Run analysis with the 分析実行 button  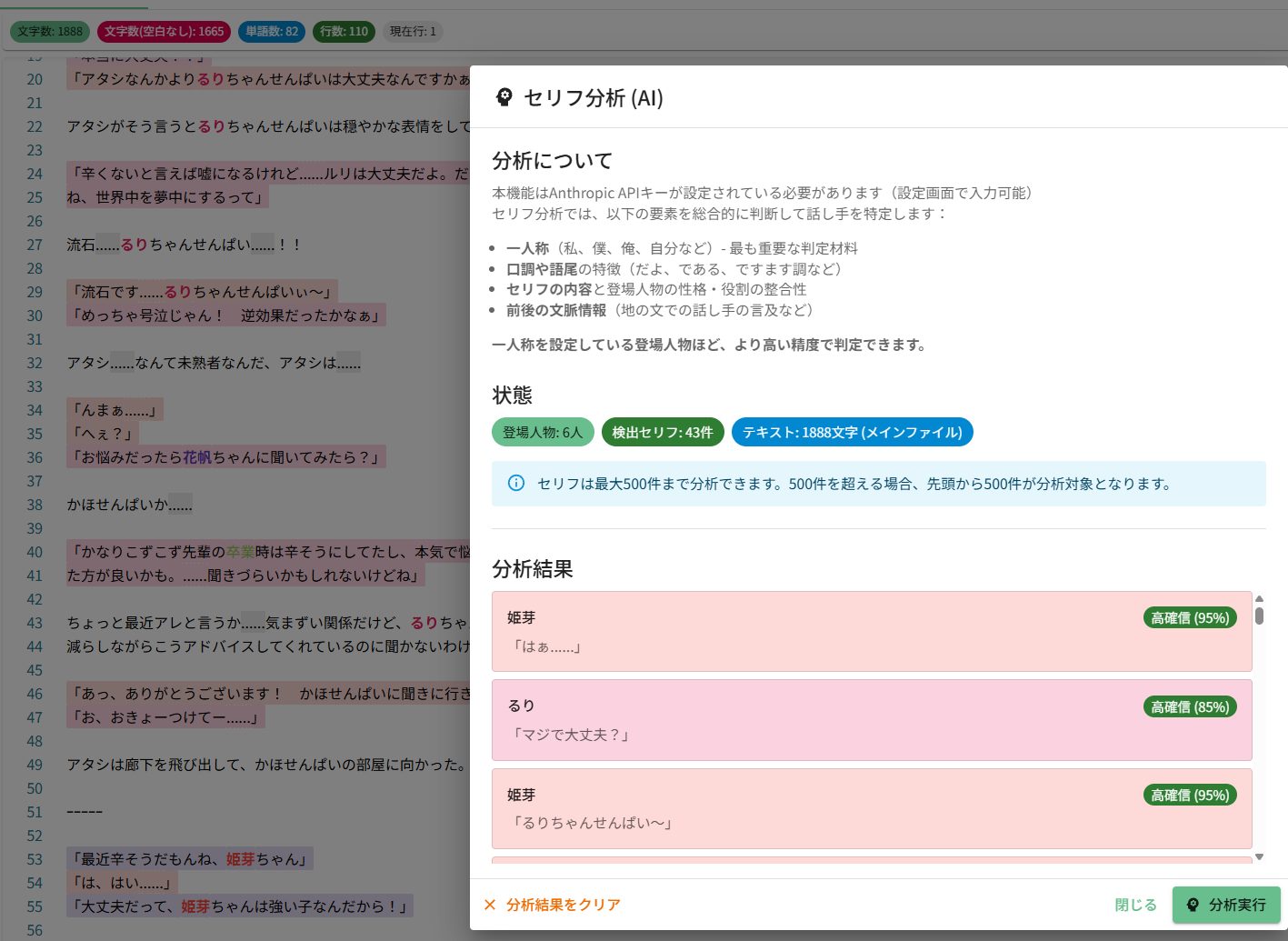coord(1226,905)
